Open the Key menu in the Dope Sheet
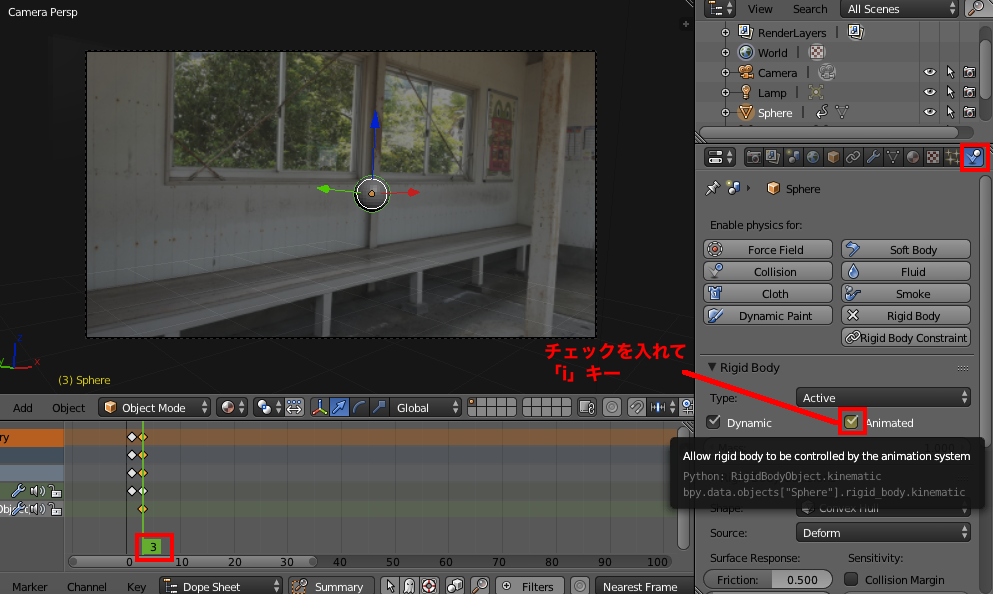This screenshot has height=594, width=993. (x=136, y=587)
